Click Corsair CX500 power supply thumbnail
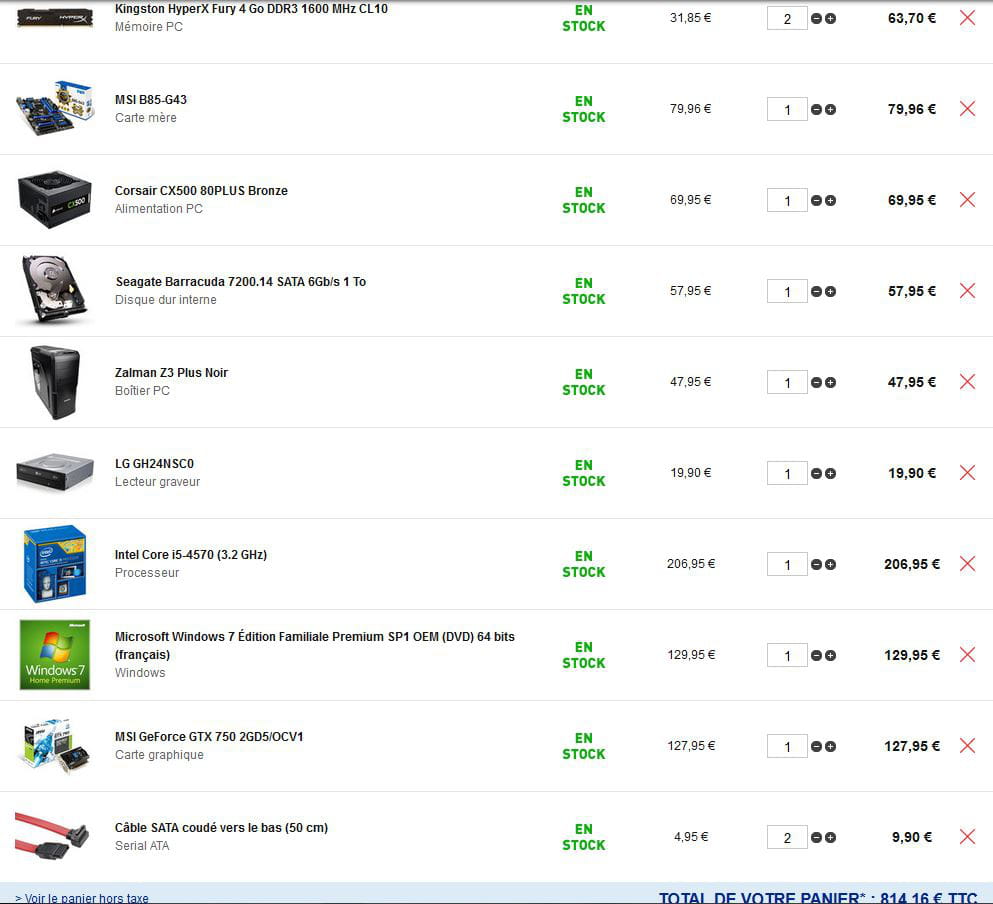 pos(55,199)
